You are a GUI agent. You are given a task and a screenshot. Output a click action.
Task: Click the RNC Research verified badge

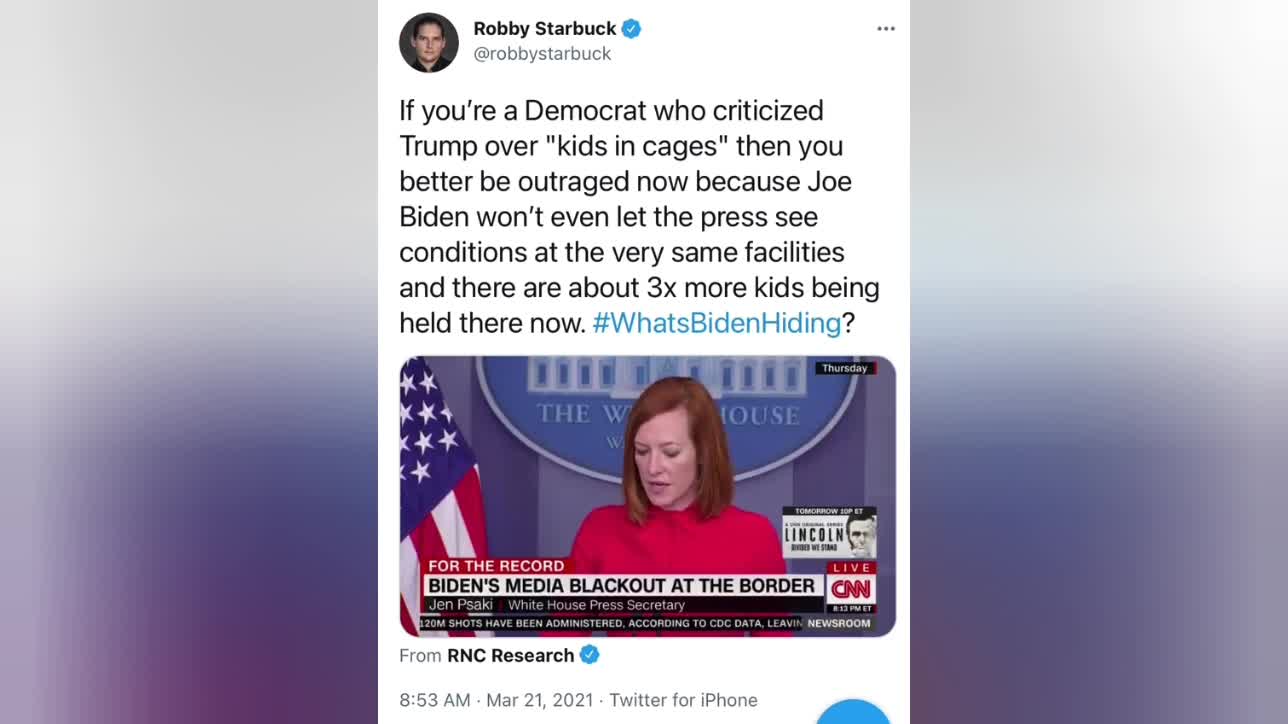(x=590, y=655)
